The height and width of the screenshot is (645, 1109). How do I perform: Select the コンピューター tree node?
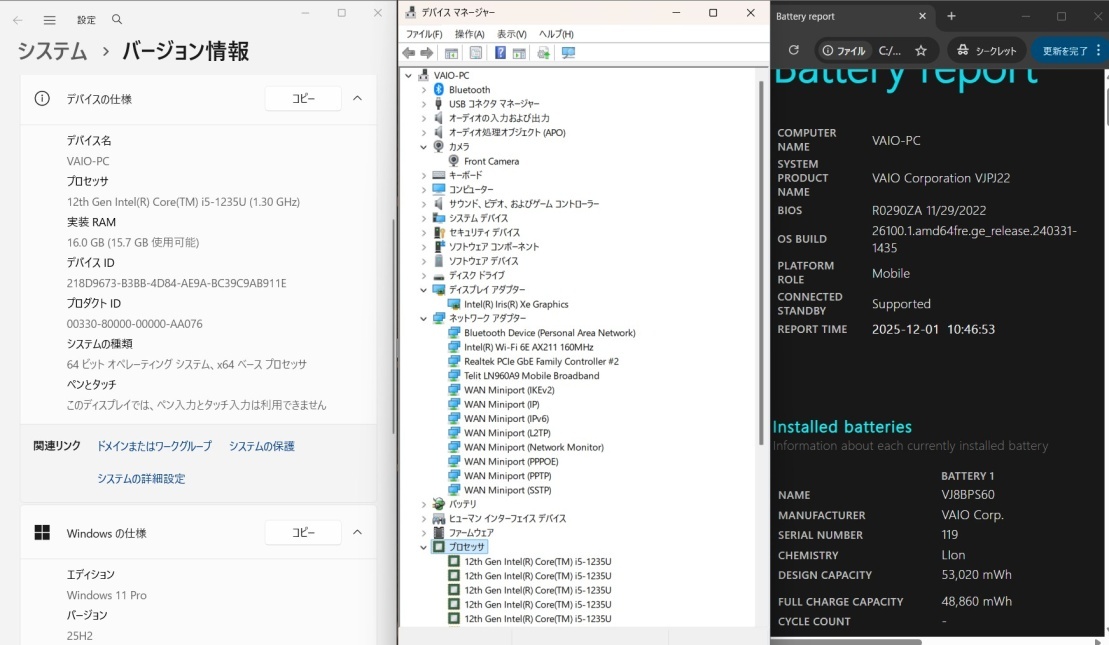tap(471, 190)
